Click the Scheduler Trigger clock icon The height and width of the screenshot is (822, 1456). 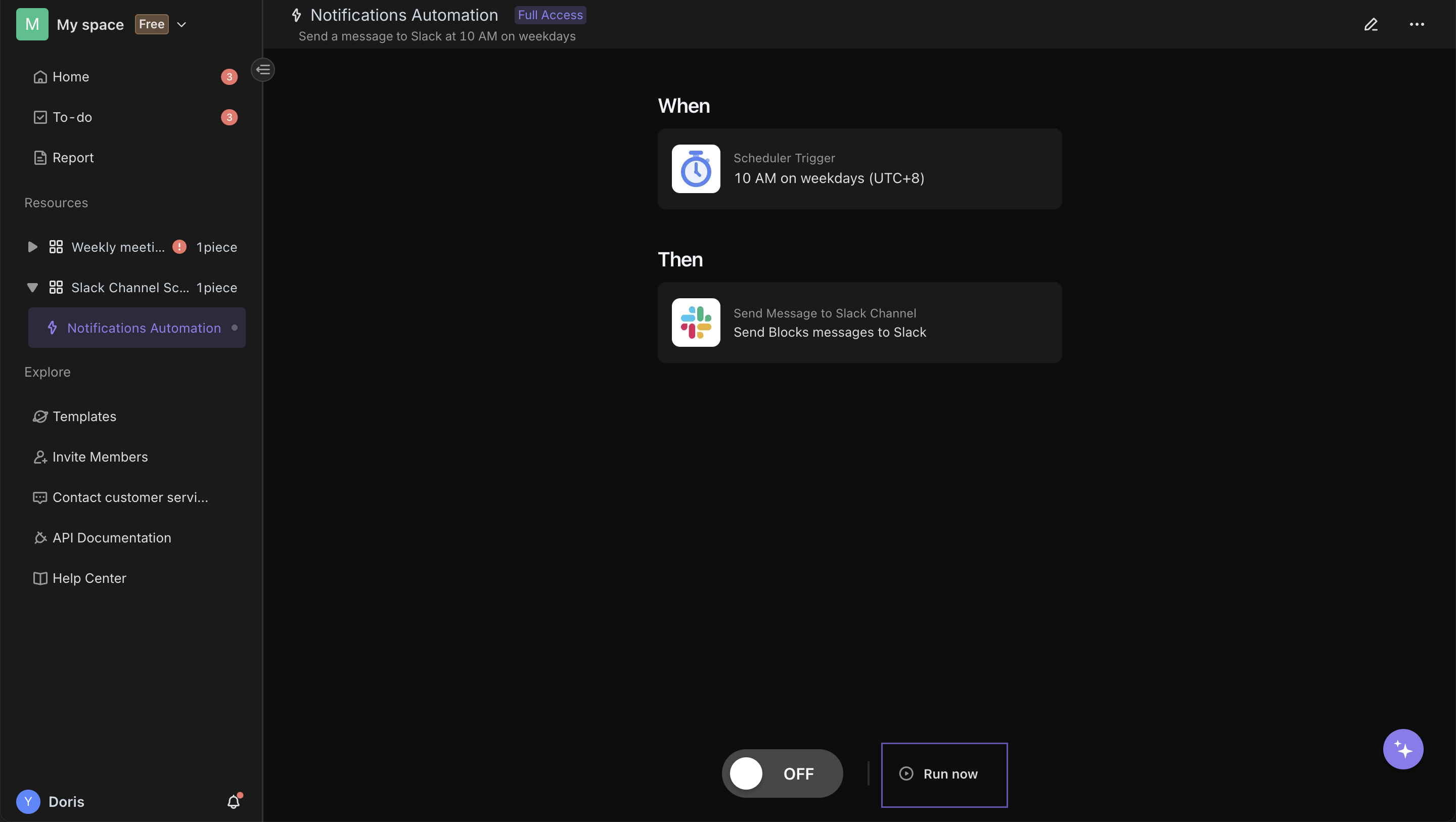696,168
